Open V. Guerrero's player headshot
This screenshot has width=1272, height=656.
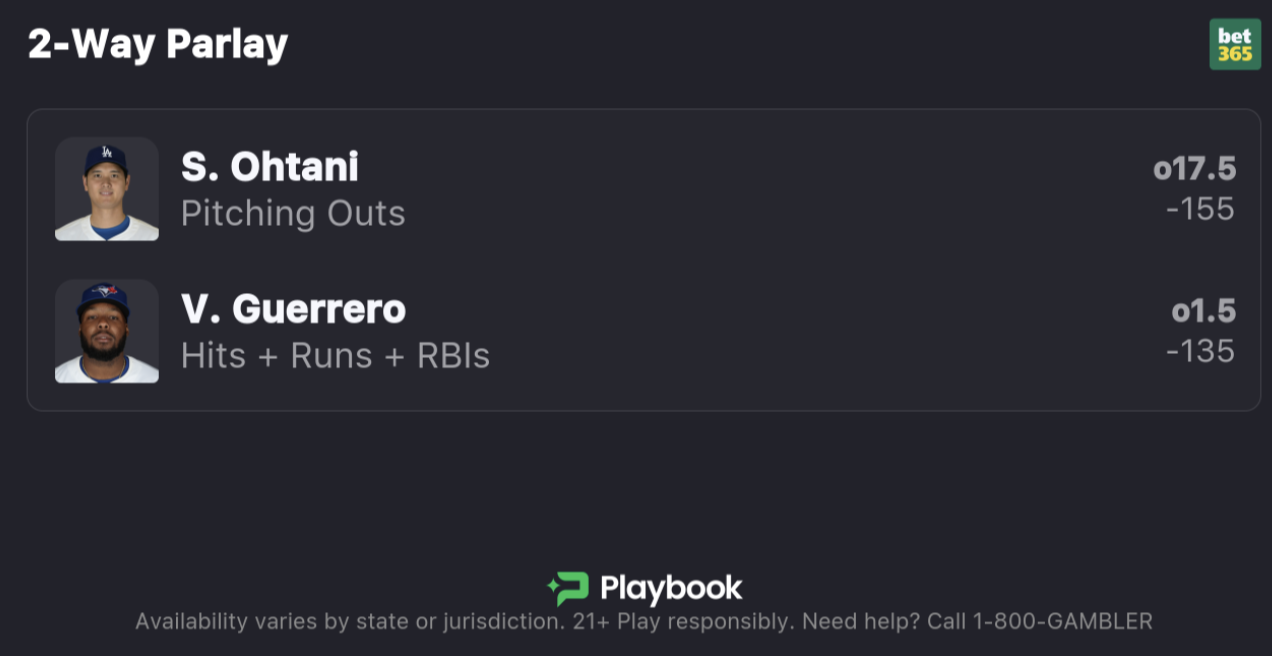point(107,331)
